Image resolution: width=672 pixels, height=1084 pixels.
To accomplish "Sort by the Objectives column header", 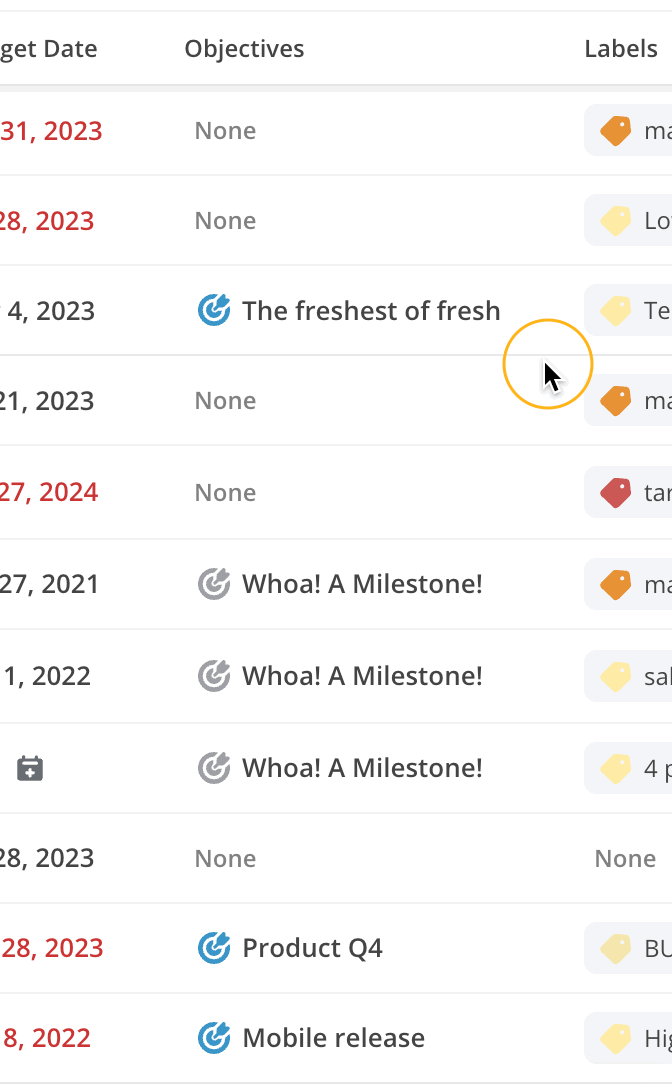I will tap(244, 49).
